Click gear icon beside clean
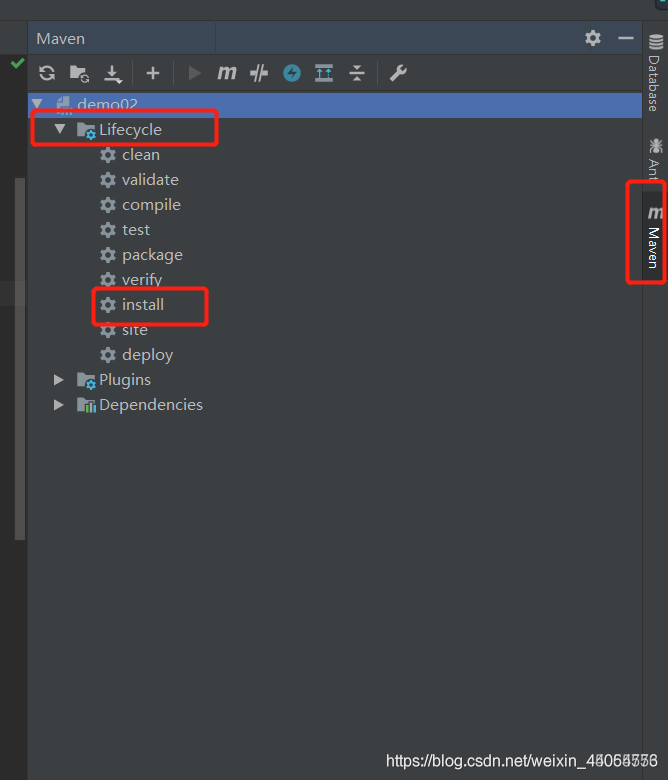The width and height of the screenshot is (668, 780). click(x=108, y=155)
